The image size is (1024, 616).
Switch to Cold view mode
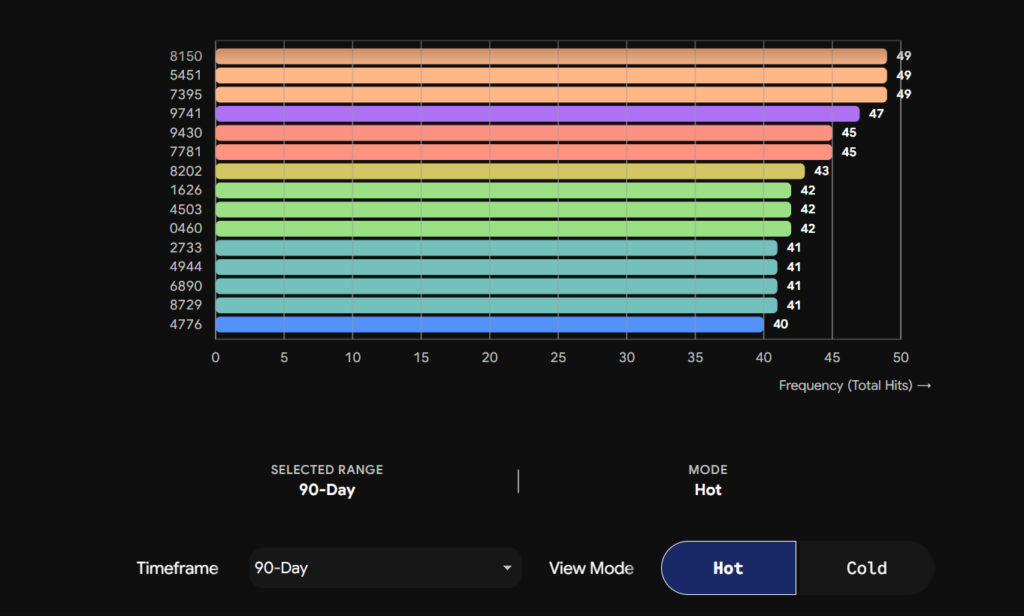pyautogui.click(x=866, y=568)
